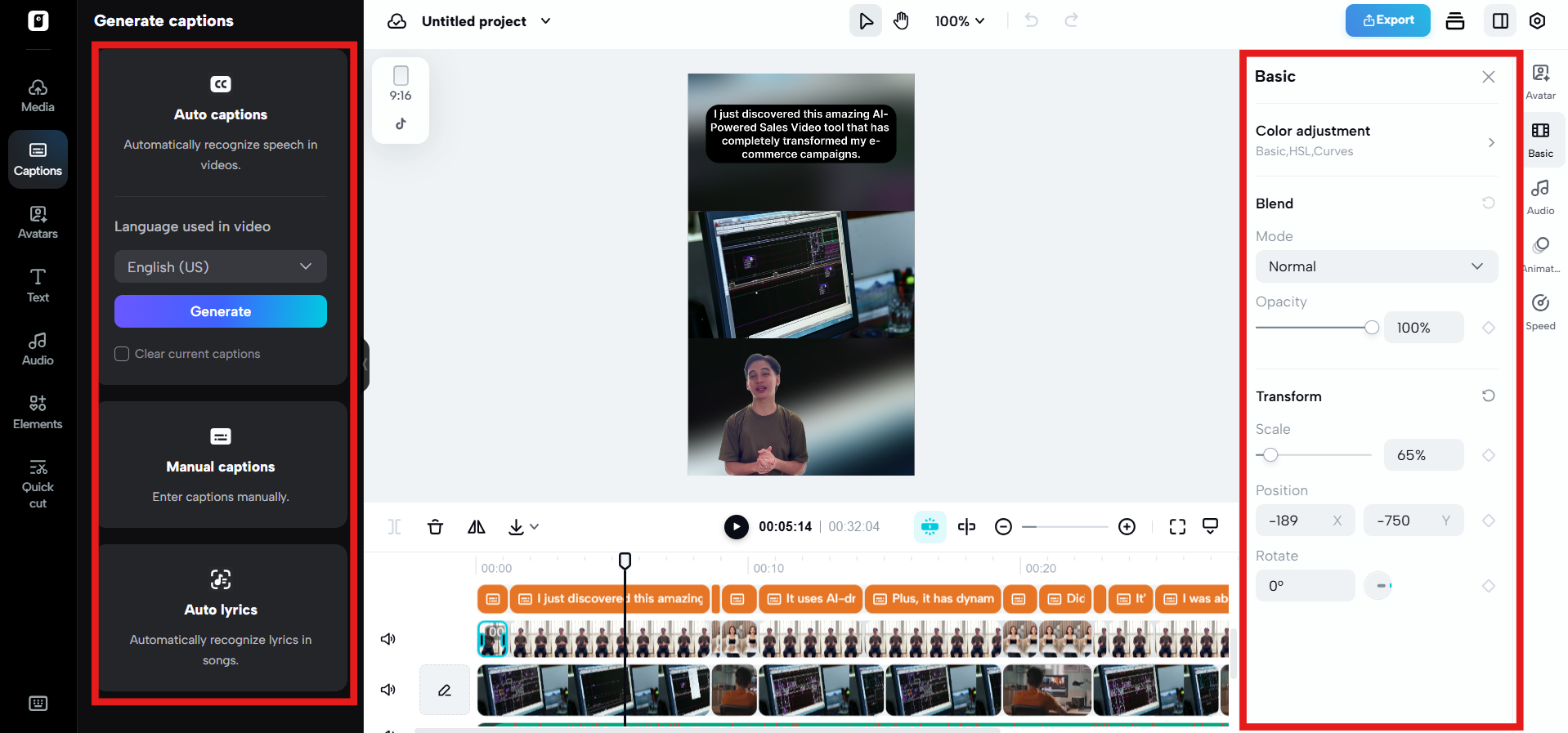The image size is (1568, 733).
Task: Expand the zoom level 100% menu
Action: point(960,21)
